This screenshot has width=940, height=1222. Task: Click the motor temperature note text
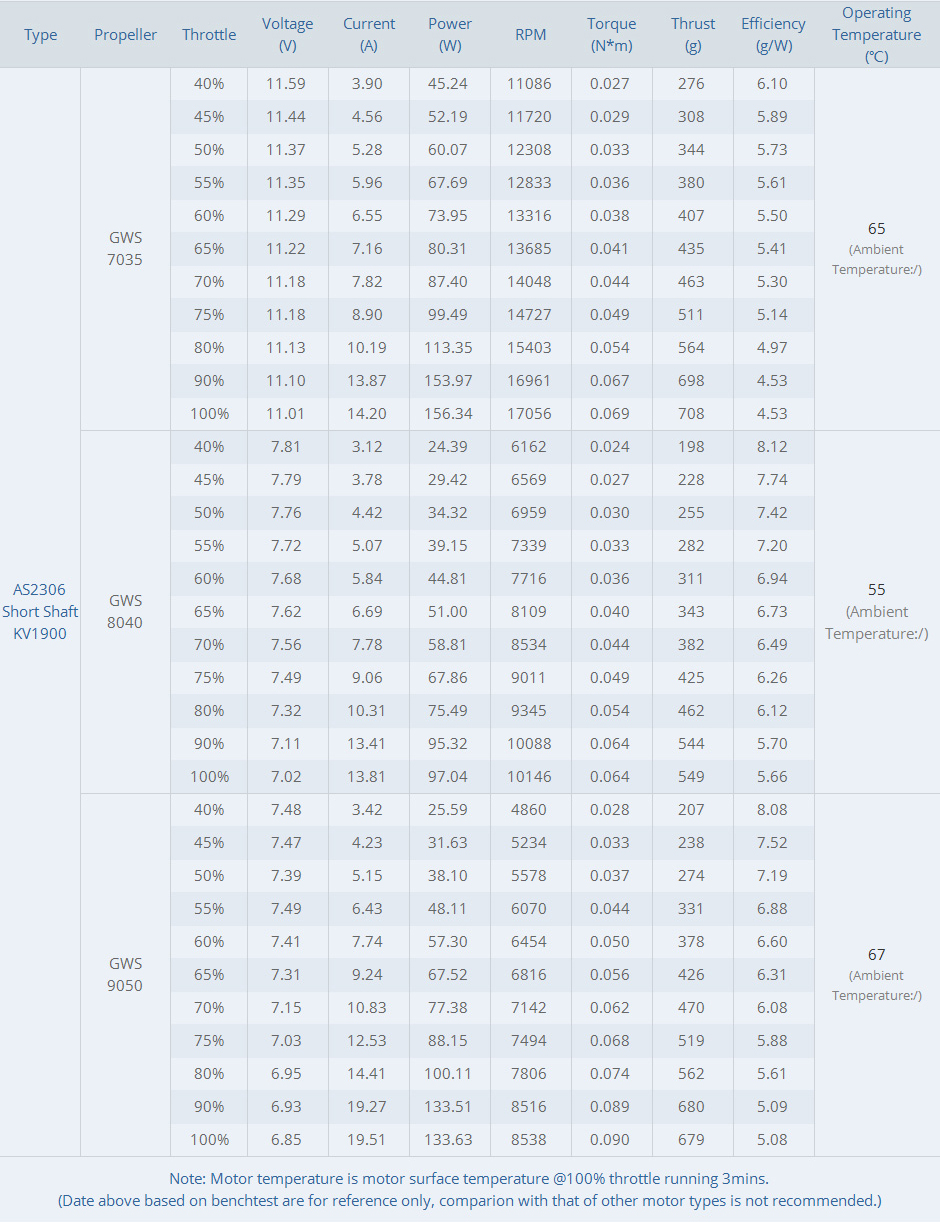click(469, 1178)
